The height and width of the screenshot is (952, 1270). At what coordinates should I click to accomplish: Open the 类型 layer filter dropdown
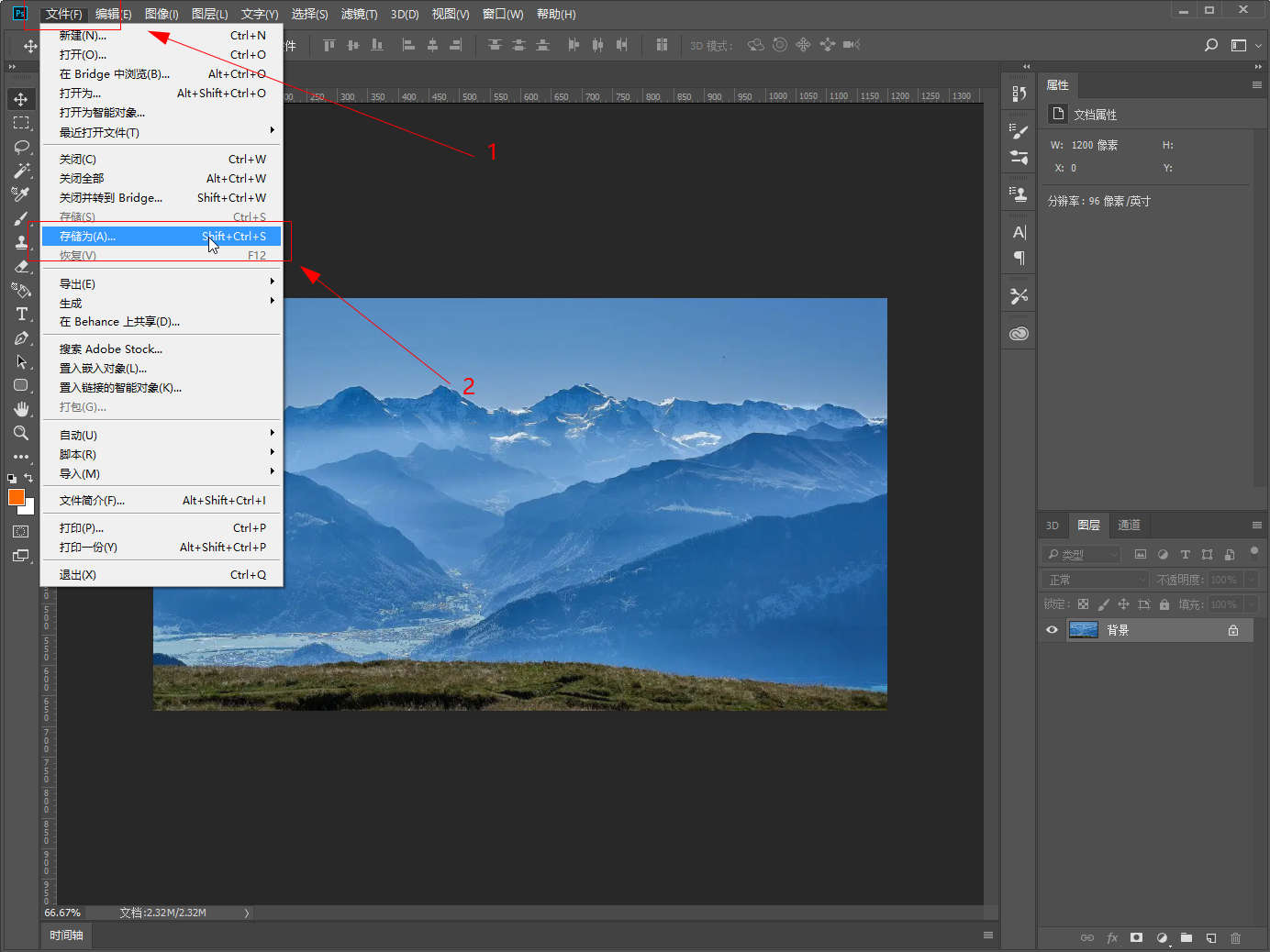coord(1082,554)
